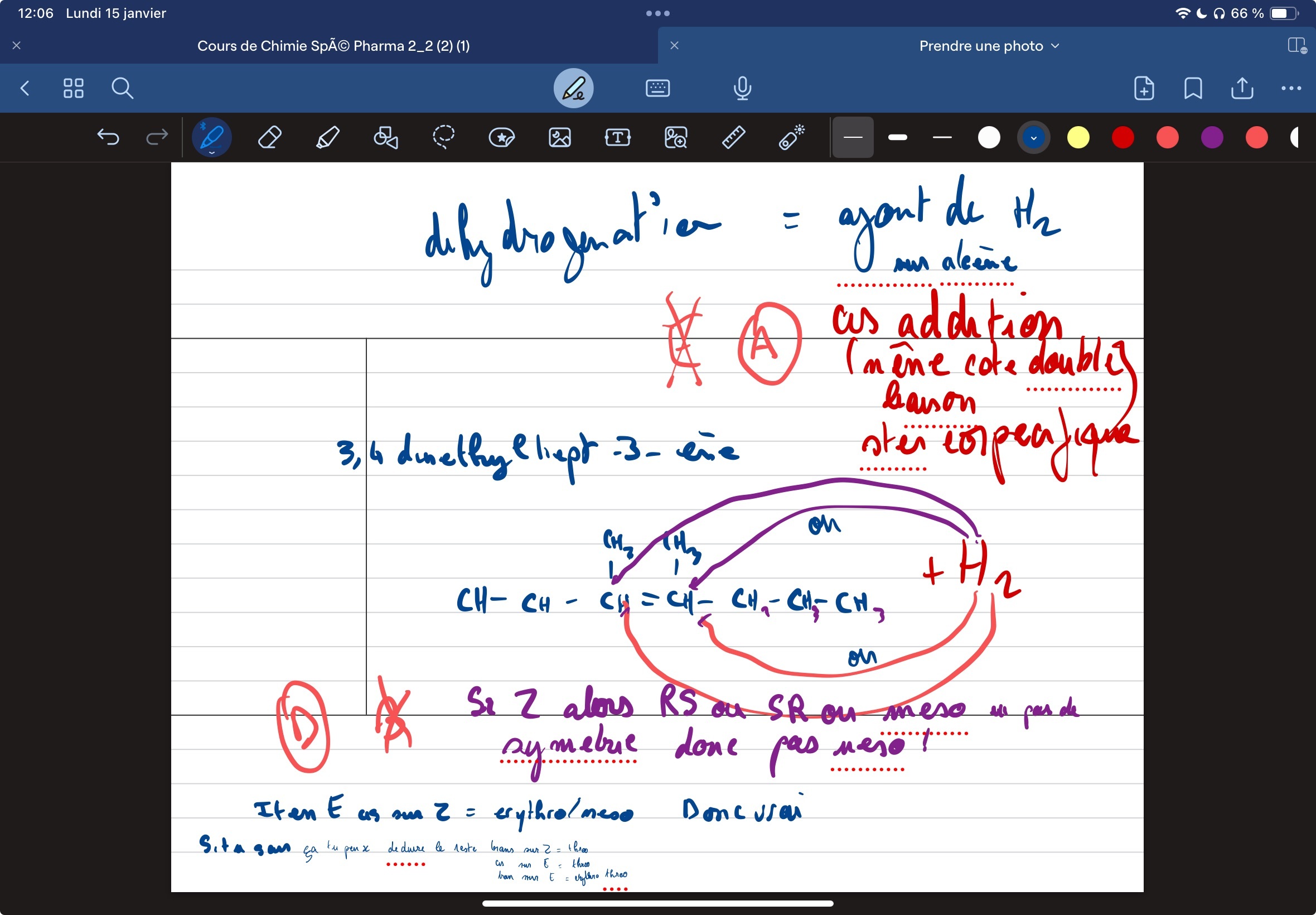Screen dimensions: 1316x915
Task: Select the Highlighter tool
Action: [328, 138]
